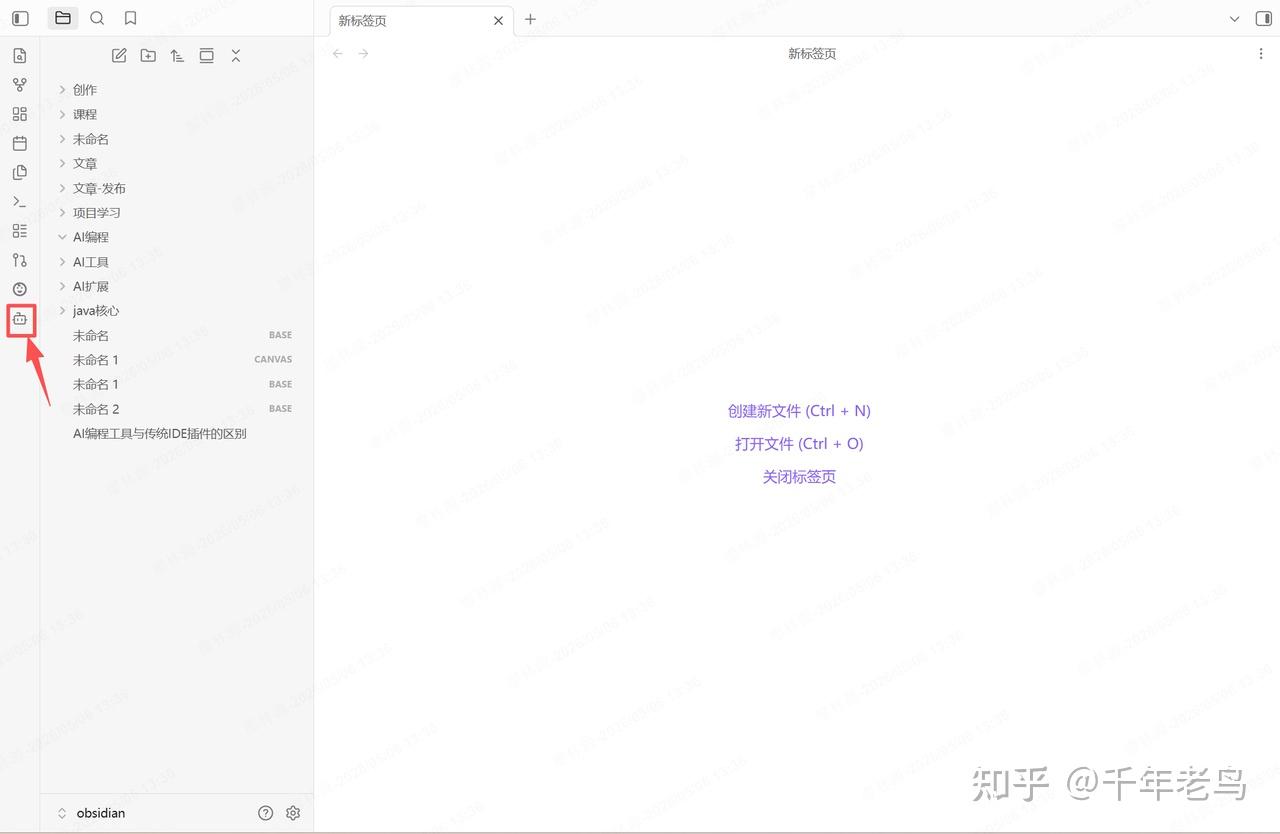Navigate back with the left arrow
Image resolution: width=1280 pixels, height=834 pixels.
point(338,53)
